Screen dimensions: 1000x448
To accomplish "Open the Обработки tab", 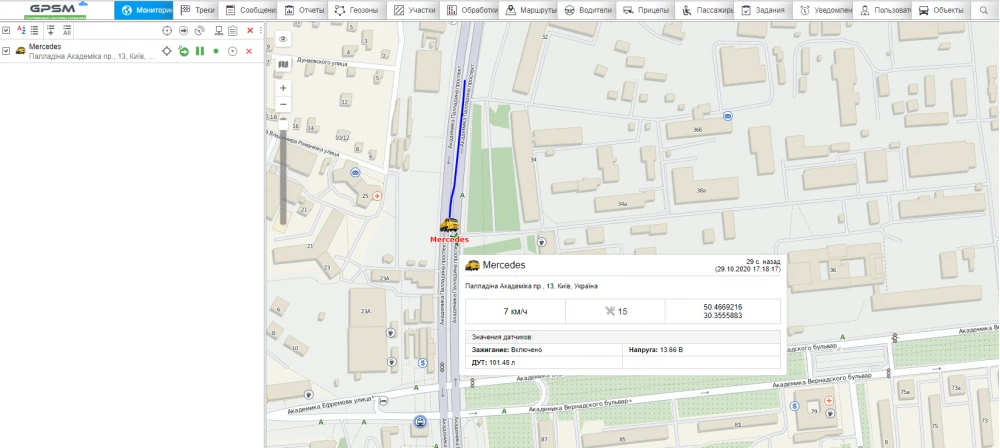I will (x=468, y=10).
